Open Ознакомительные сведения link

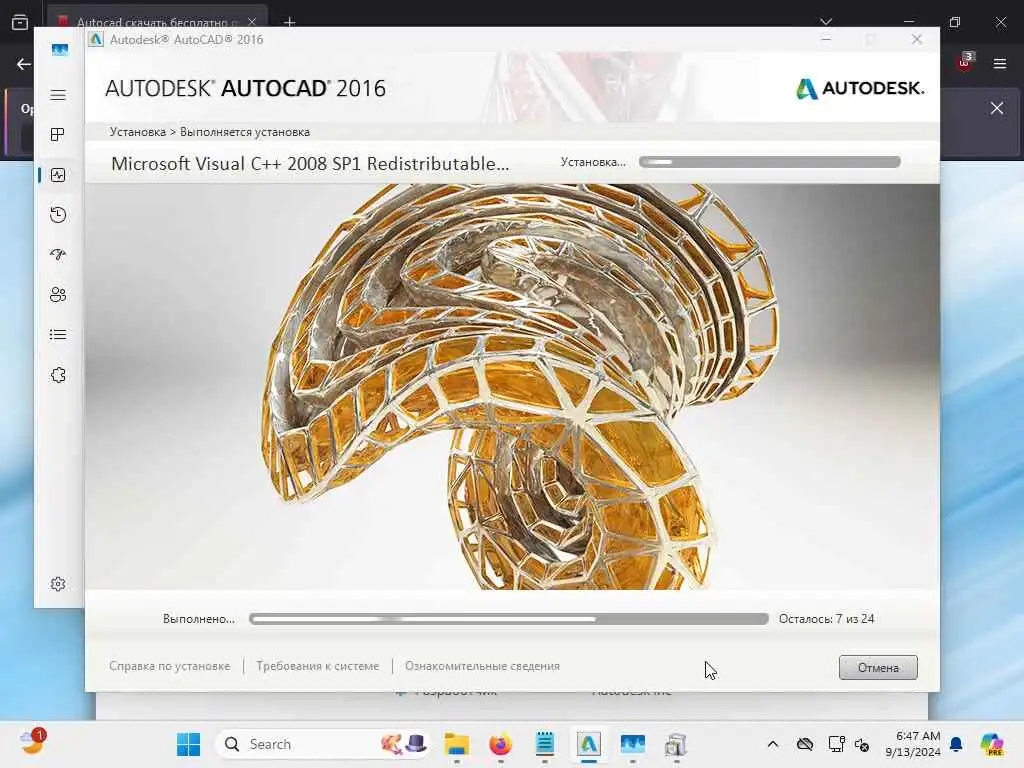click(482, 666)
